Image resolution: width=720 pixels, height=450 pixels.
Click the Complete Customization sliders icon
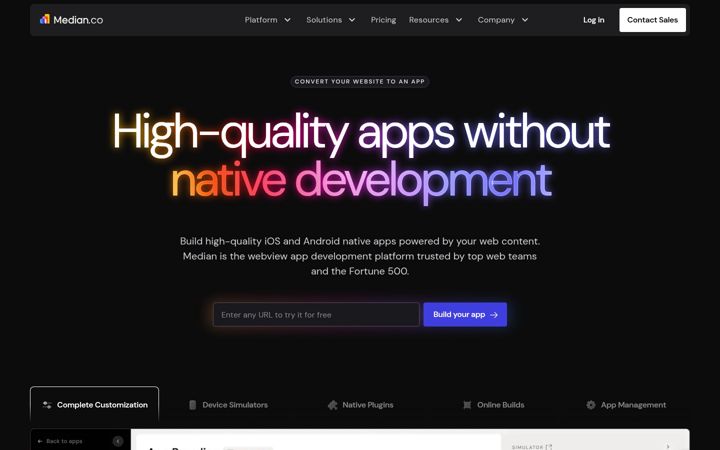[47, 405]
